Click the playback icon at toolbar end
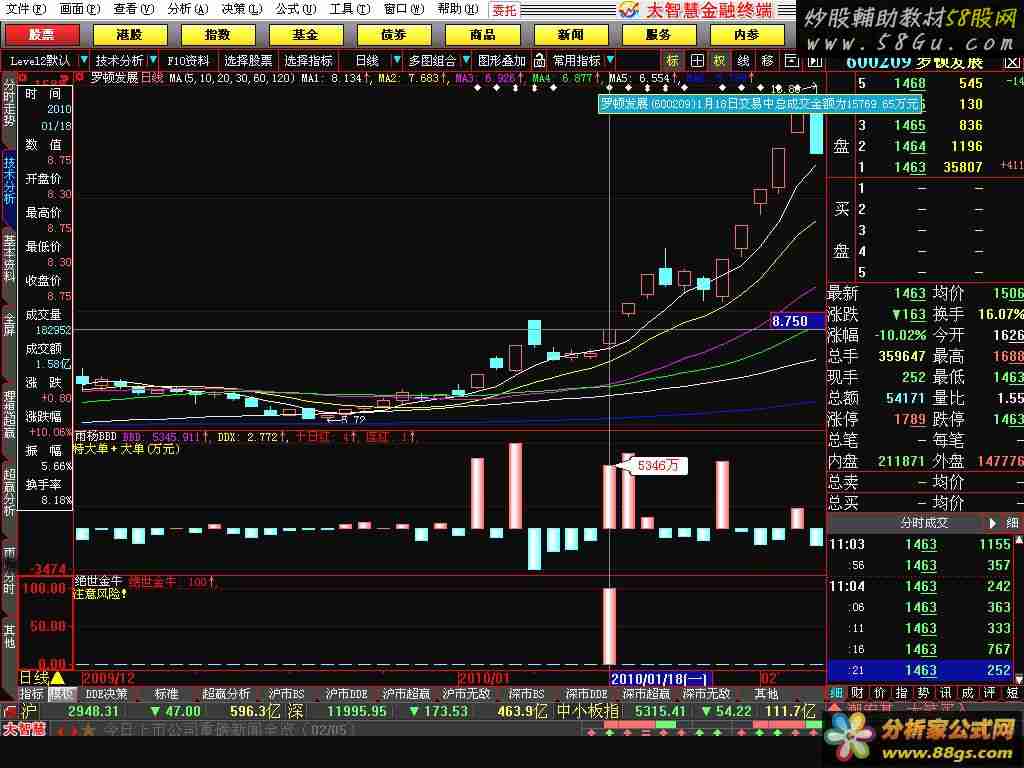This screenshot has height=768, width=1024. (x=814, y=61)
